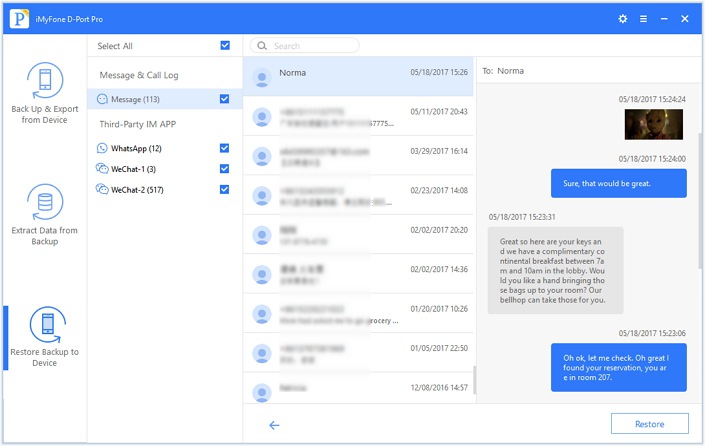Viewport: 705px width, 446px height.
Task: Uncheck the WhatsApp (12) checkbox
Action: 224,148
